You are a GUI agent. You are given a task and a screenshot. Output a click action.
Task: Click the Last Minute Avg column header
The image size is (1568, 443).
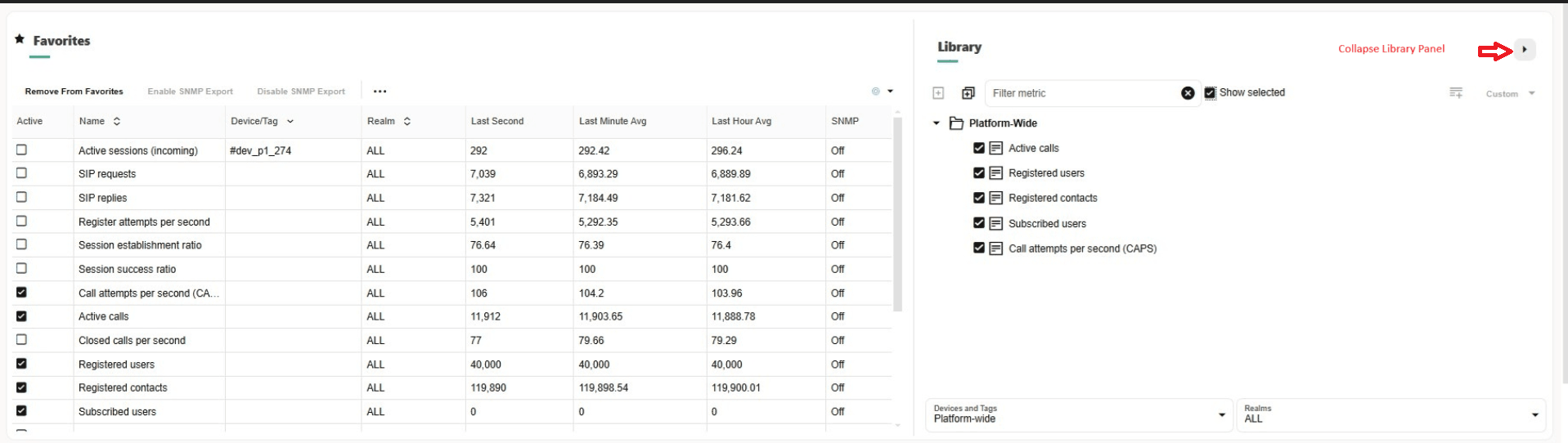(613, 121)
